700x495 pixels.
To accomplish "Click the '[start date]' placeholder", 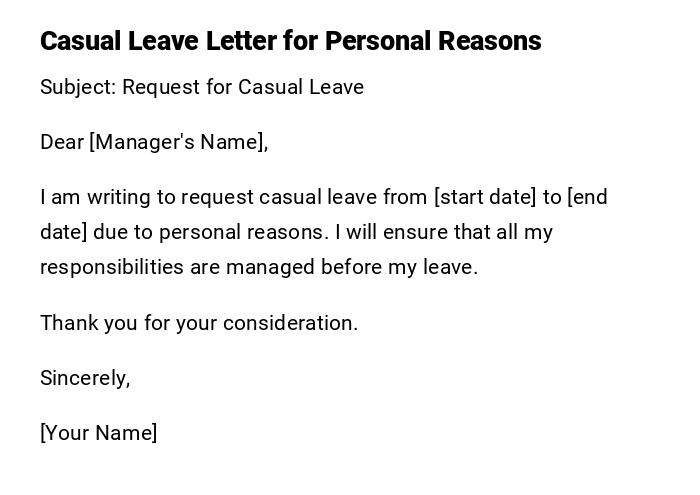I will [x=485, y=197].
